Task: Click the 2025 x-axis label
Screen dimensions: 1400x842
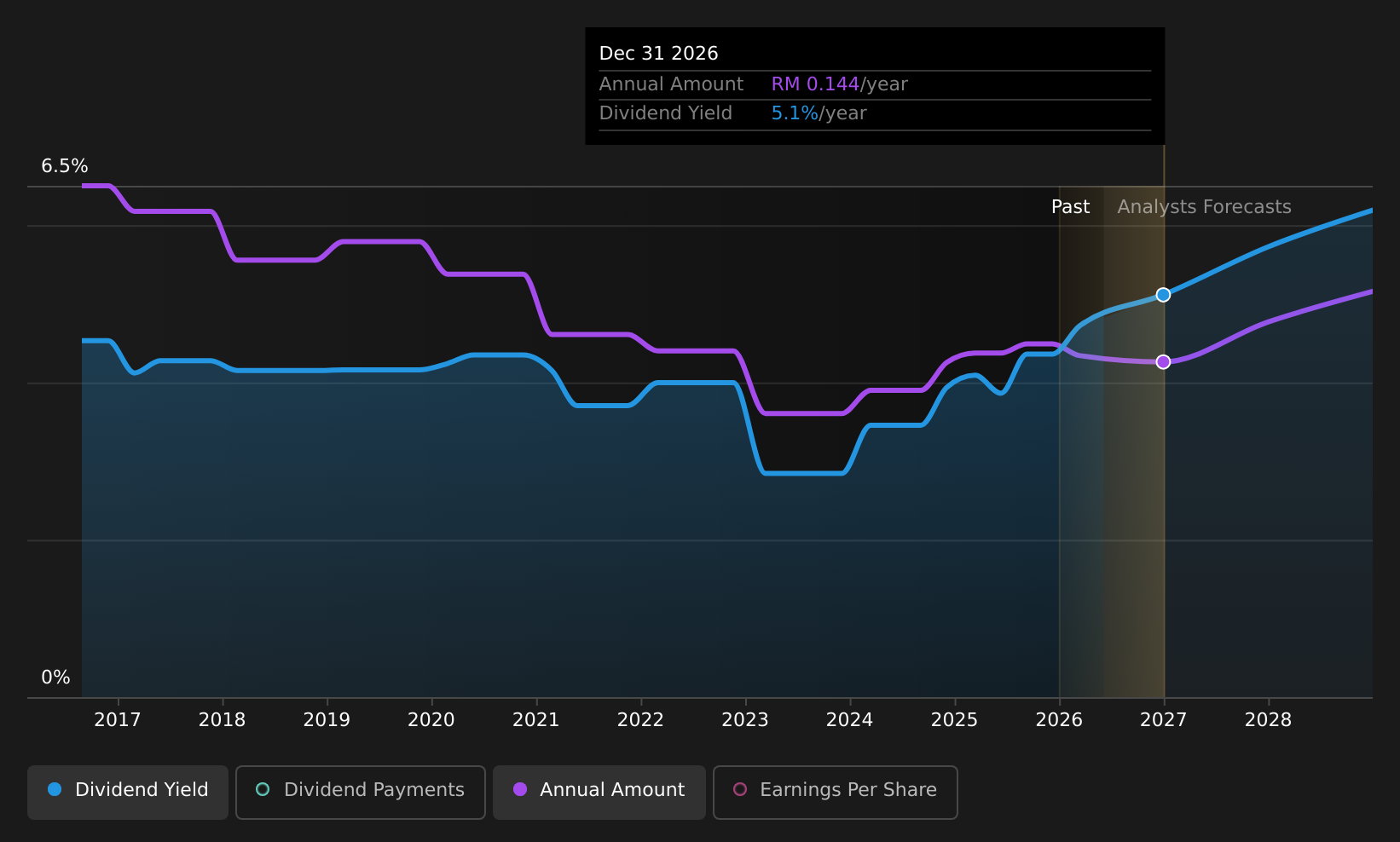Action: coord(954,720)
